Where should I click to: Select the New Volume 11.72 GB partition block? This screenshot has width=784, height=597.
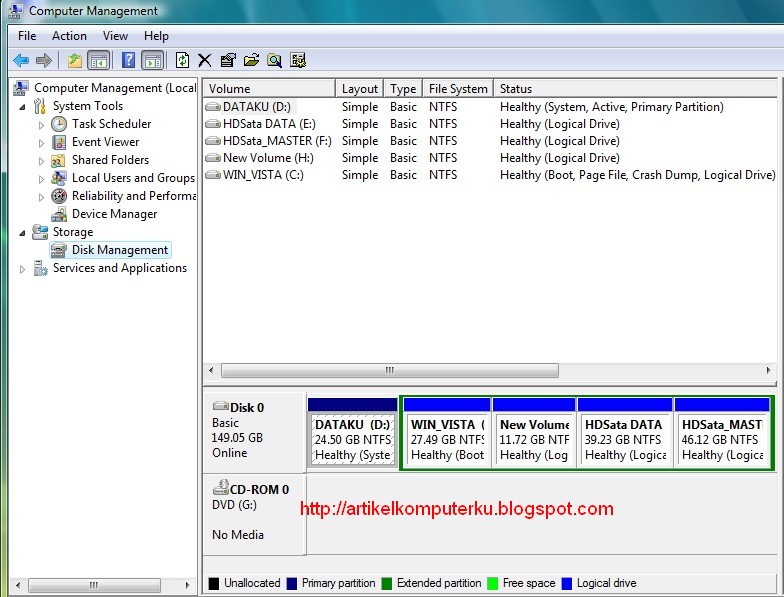tap(534, 433)
